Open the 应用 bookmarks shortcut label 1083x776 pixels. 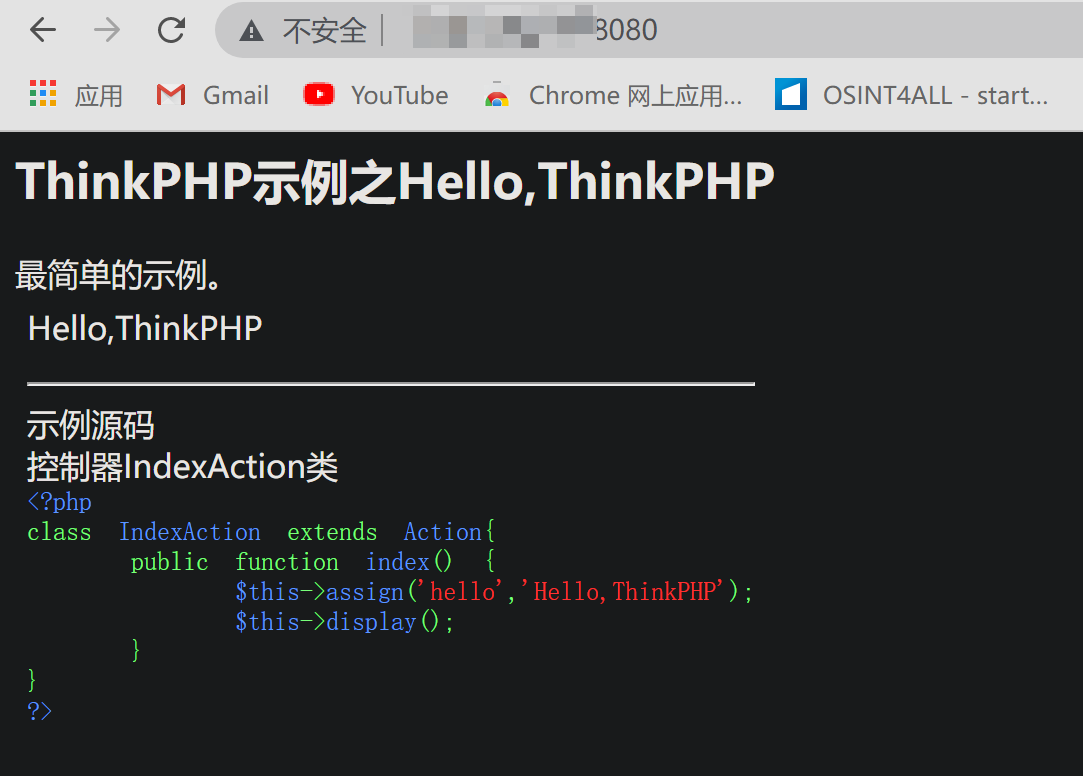click(x=99, y=95)
